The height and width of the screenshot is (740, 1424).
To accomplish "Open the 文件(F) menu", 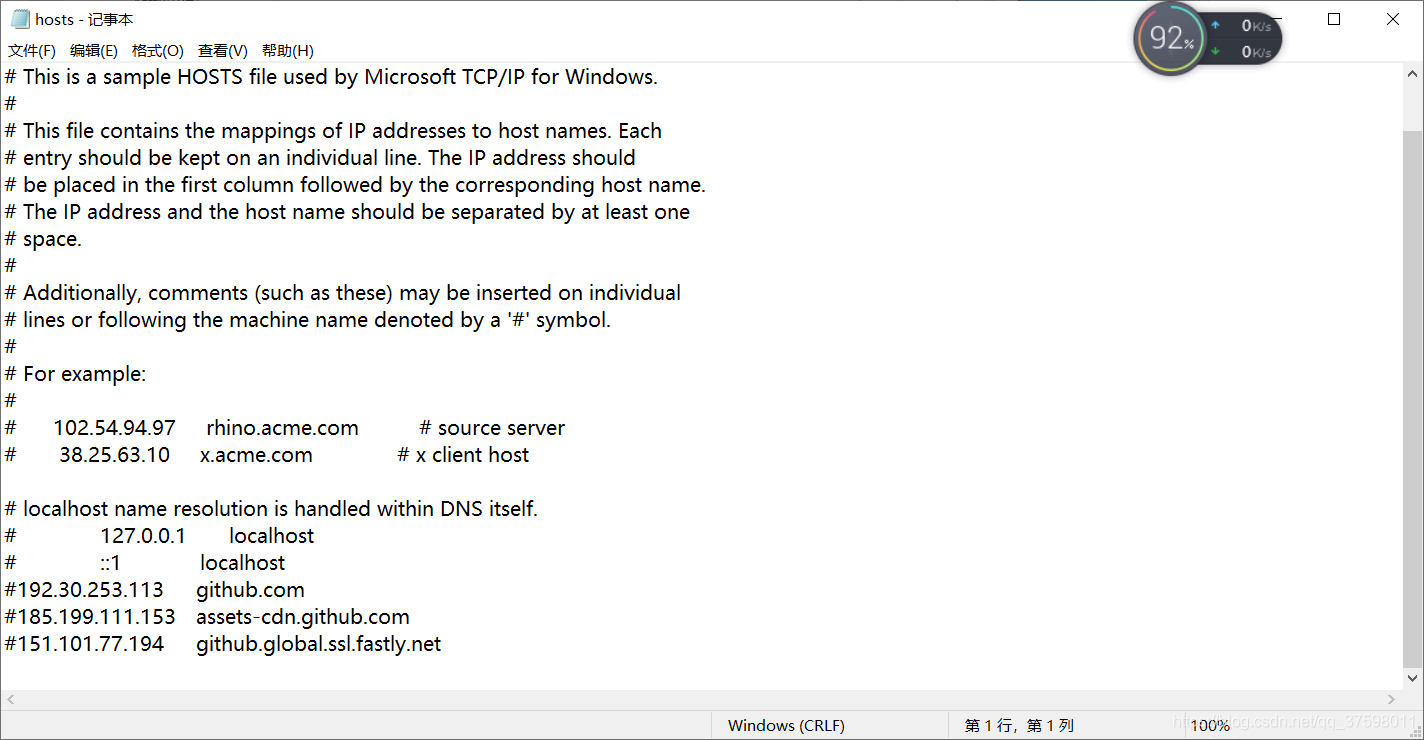I will 32,51.
